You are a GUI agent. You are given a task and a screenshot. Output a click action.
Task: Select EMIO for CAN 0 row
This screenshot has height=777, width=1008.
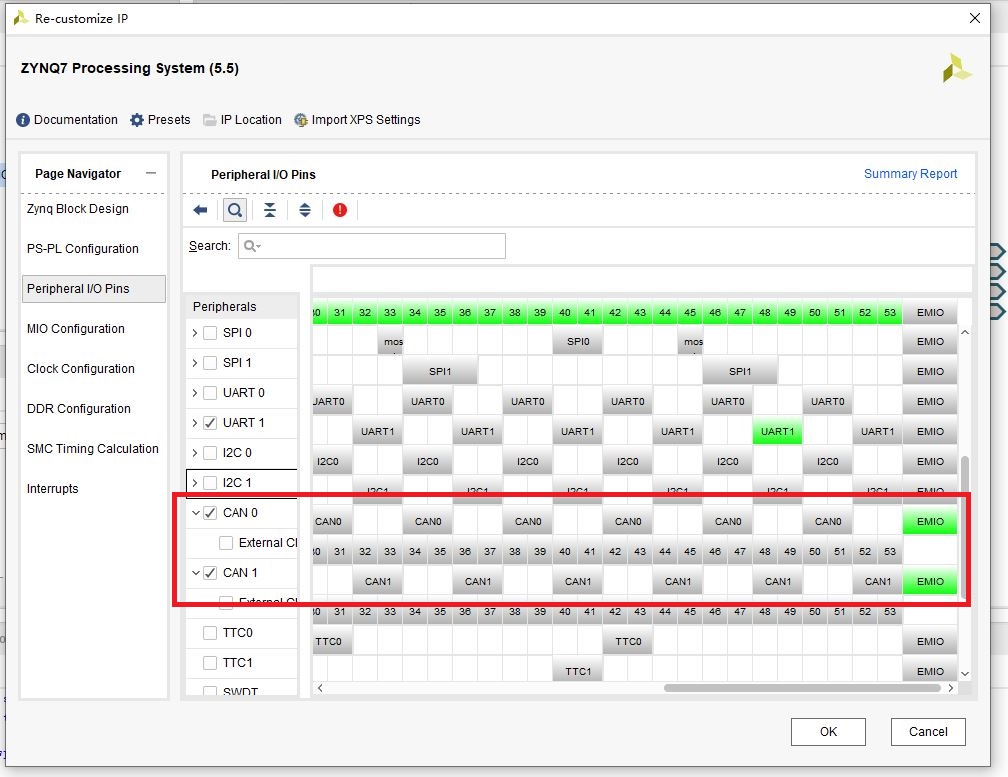click(x=930, y=522)
